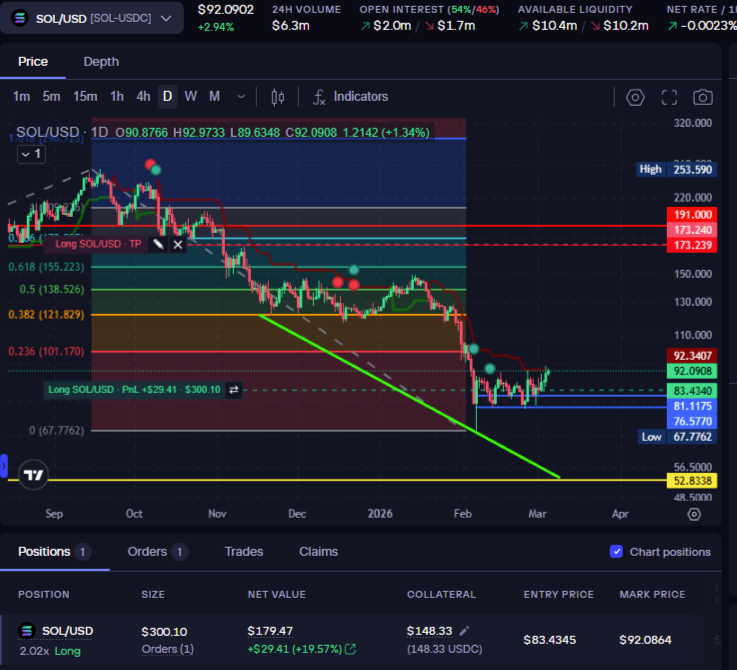Image resolution: width=737 pixels, height=670 pixels.
Task: Click the $179.47 net value
Action: [x=270, y=631]
